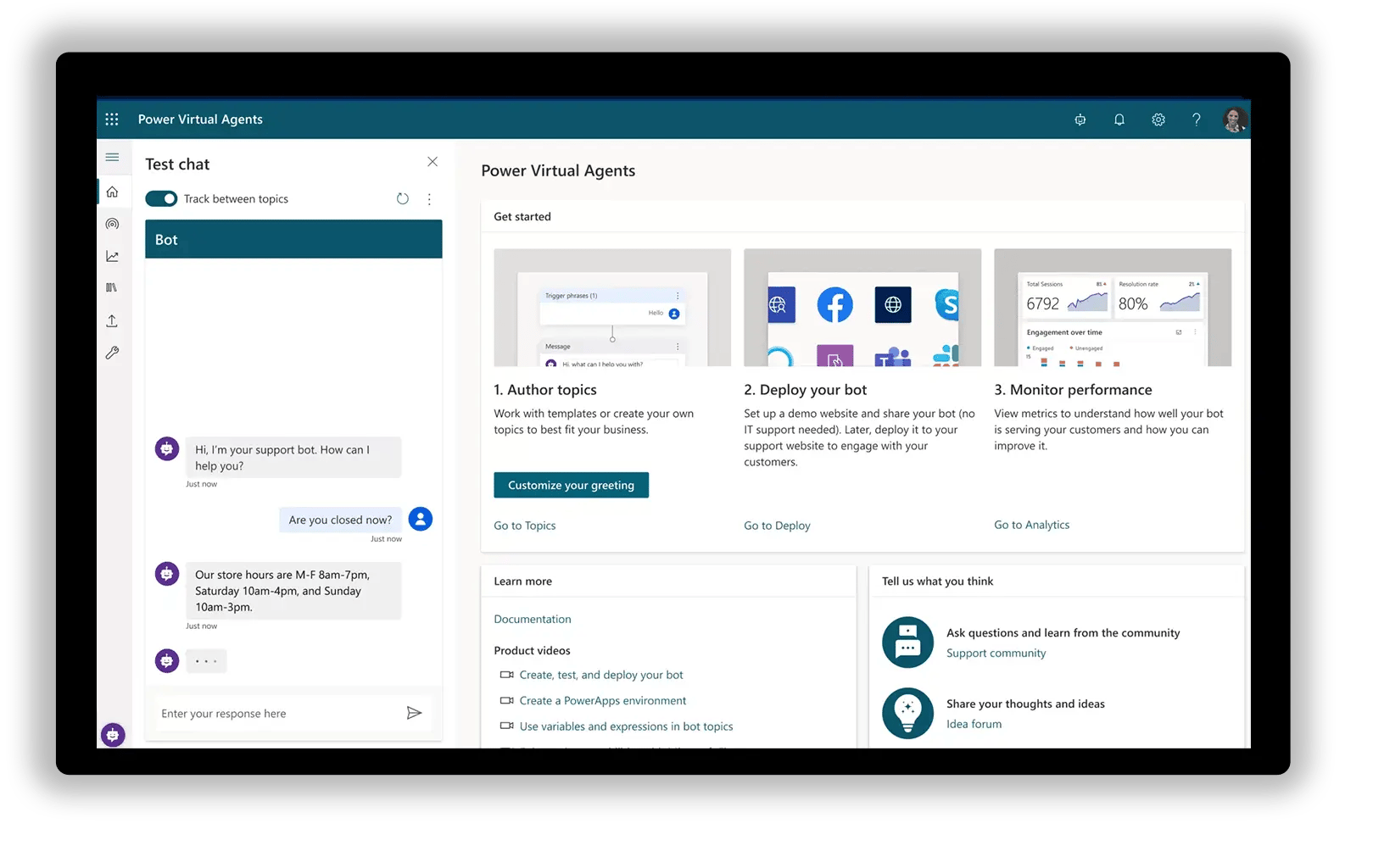Open the user profile avatar
The width and height of the screenshot is (1373, 868).
(1234, 120)
